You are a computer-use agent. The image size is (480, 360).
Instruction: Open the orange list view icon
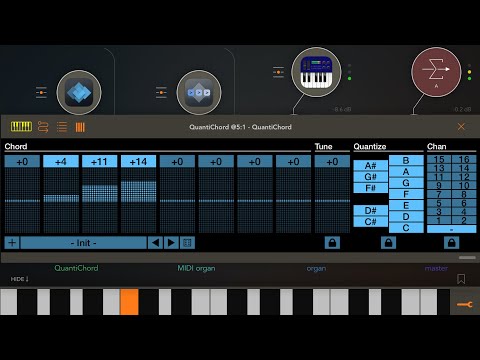pyautogui.click(x=62, y=127)
